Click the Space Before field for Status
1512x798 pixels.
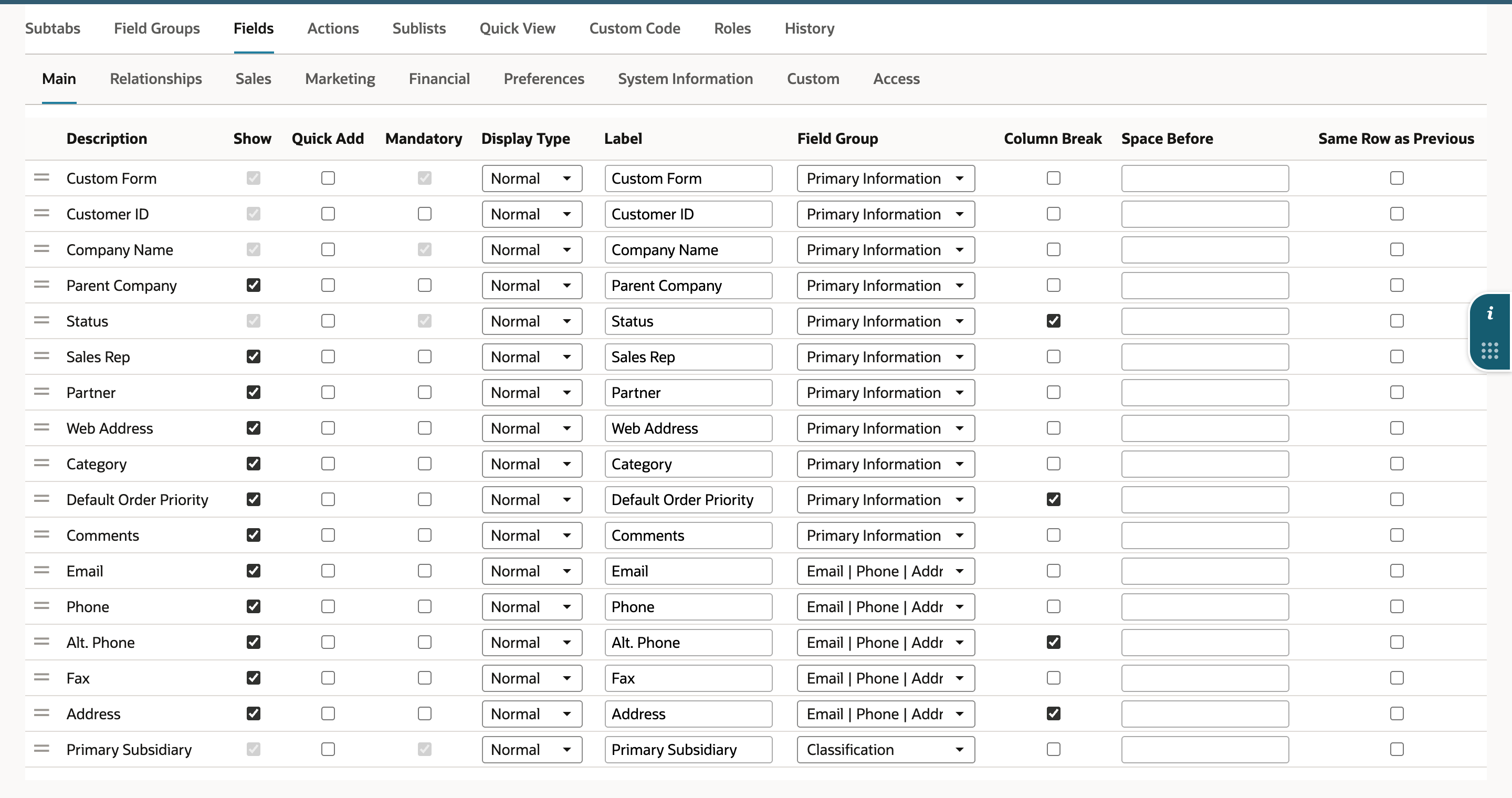[1205, 321]
